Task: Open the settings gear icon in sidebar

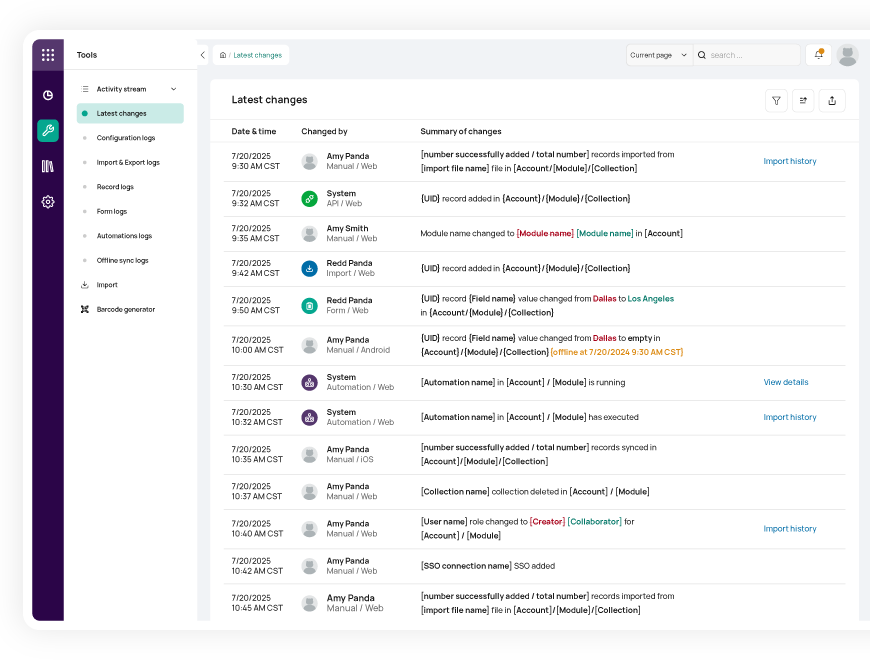Action: click(48, 202)
